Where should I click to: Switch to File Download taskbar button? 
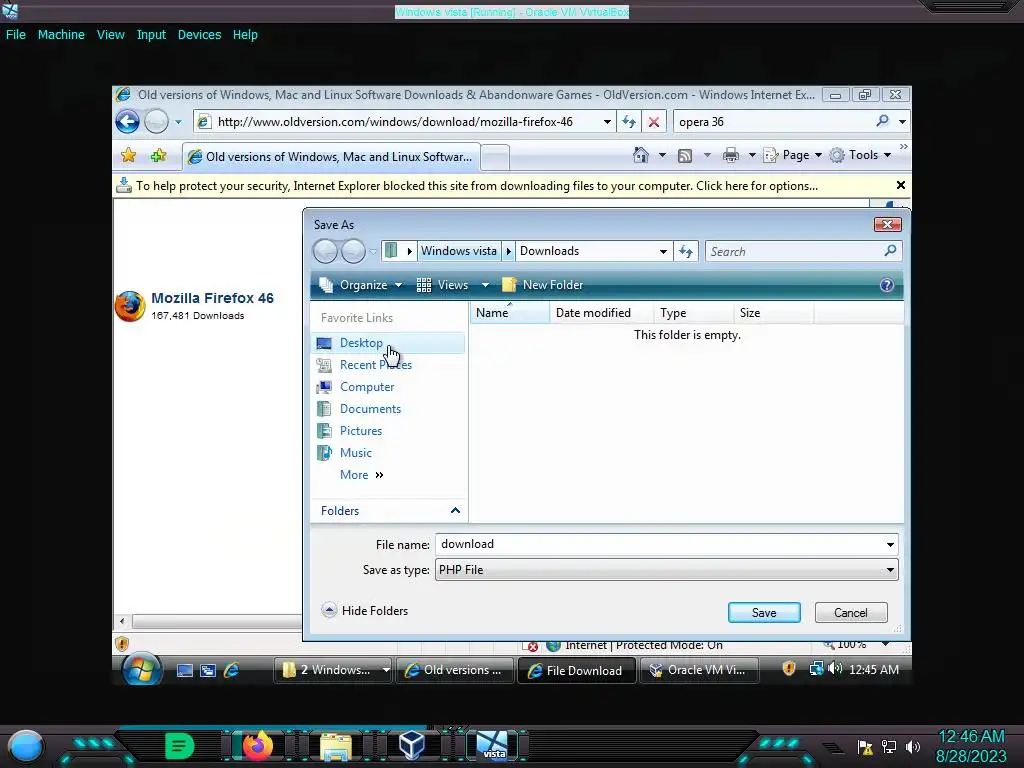pos(577,671)
